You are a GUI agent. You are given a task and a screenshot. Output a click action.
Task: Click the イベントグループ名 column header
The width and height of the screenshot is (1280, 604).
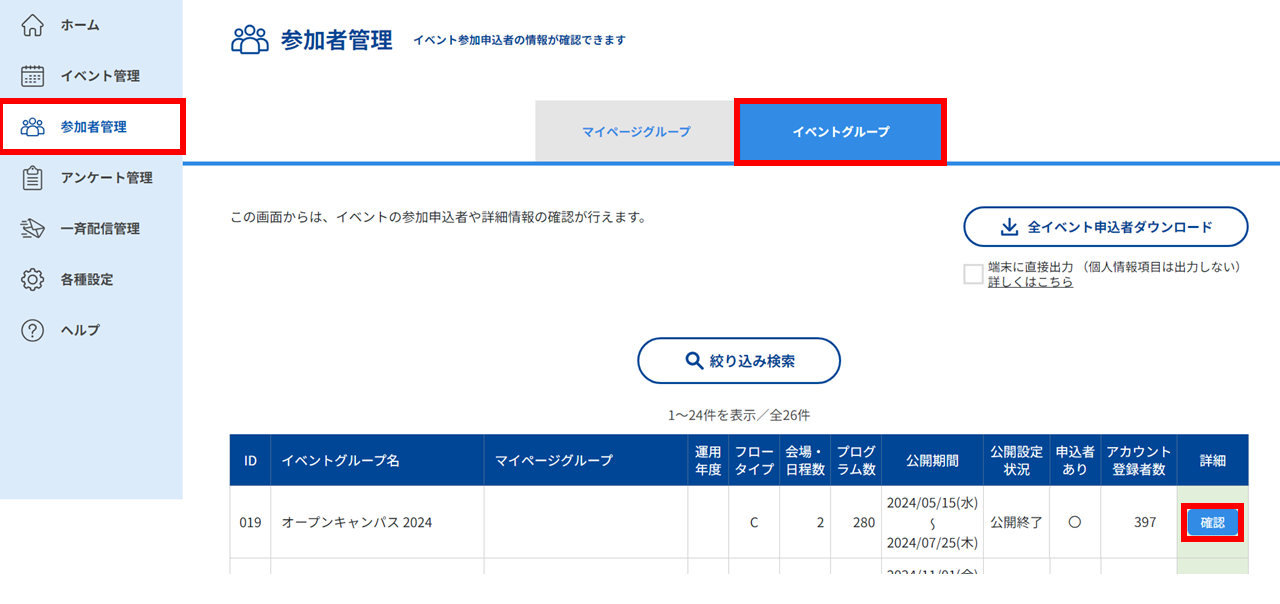[341, 460]
